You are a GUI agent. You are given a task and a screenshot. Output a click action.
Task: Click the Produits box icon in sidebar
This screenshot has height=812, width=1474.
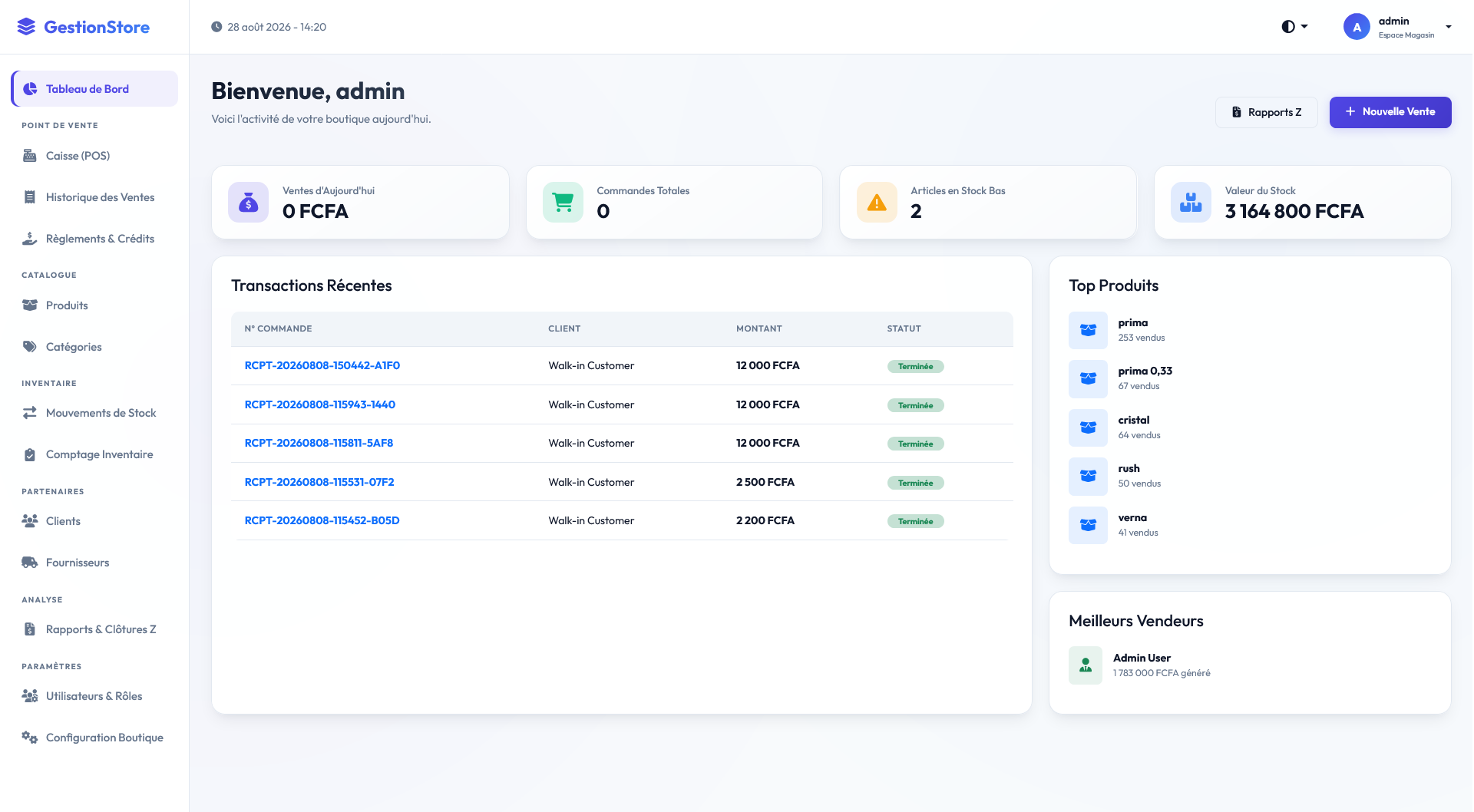pos(30,305)
